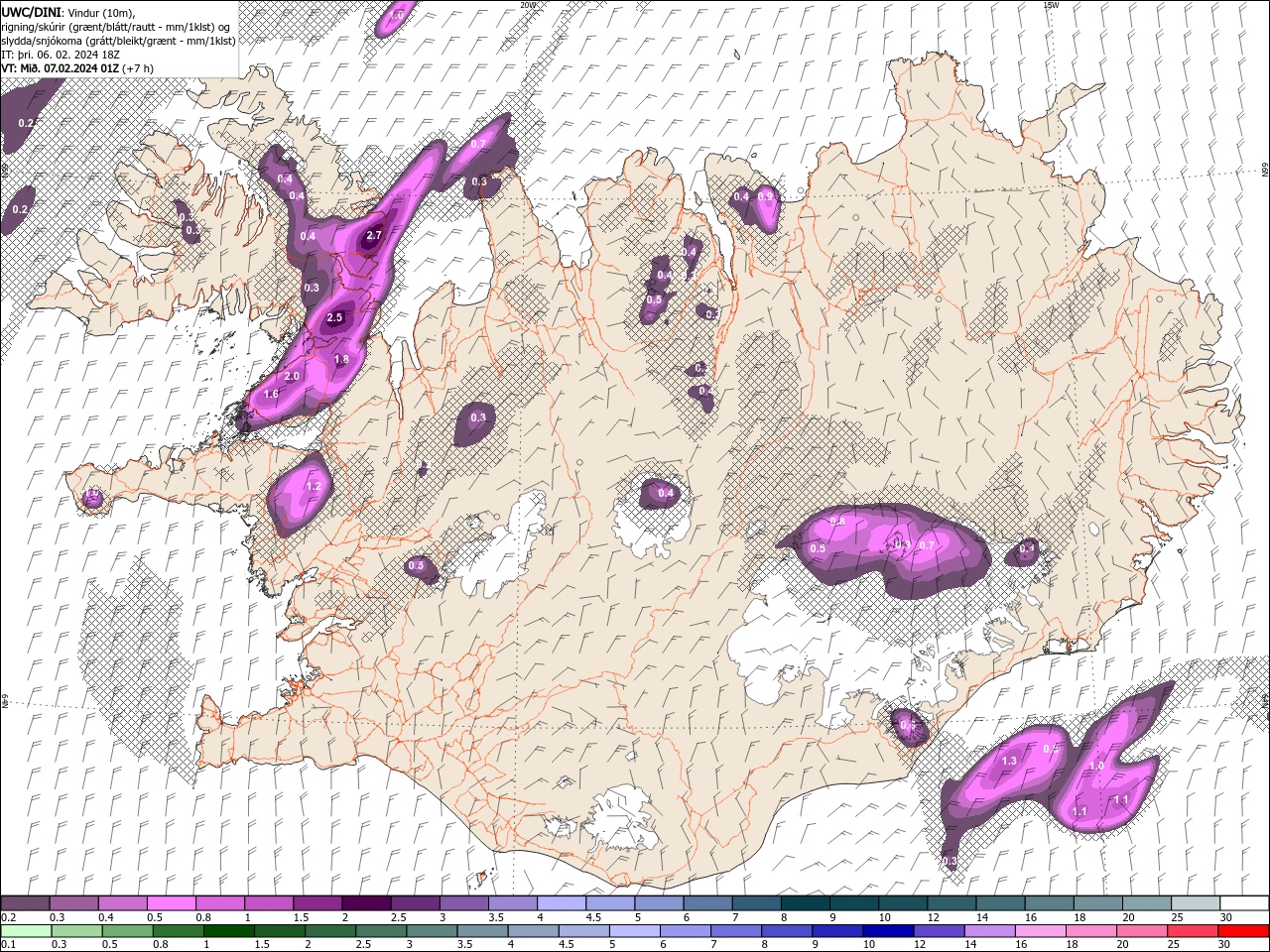This screenshot has width=1270, height=952.
Task: Click the bright red swatch ending the rain legend
Action: pyautogui.click(x=1244, y=932)
